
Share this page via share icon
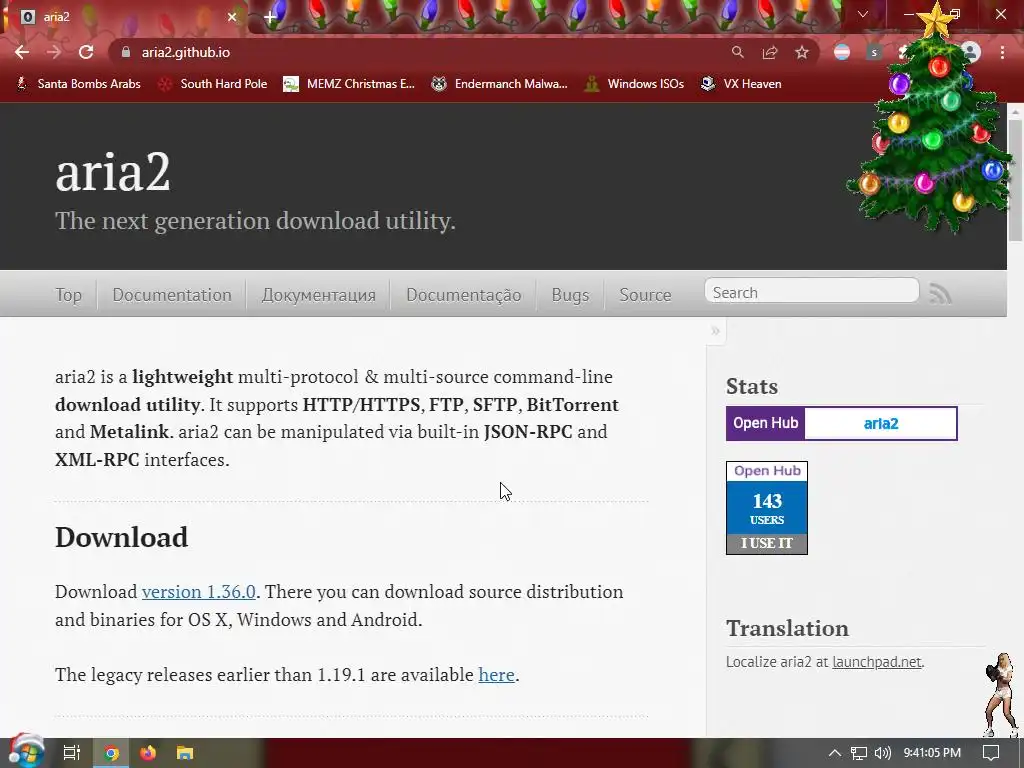click(x=770, y=52)
